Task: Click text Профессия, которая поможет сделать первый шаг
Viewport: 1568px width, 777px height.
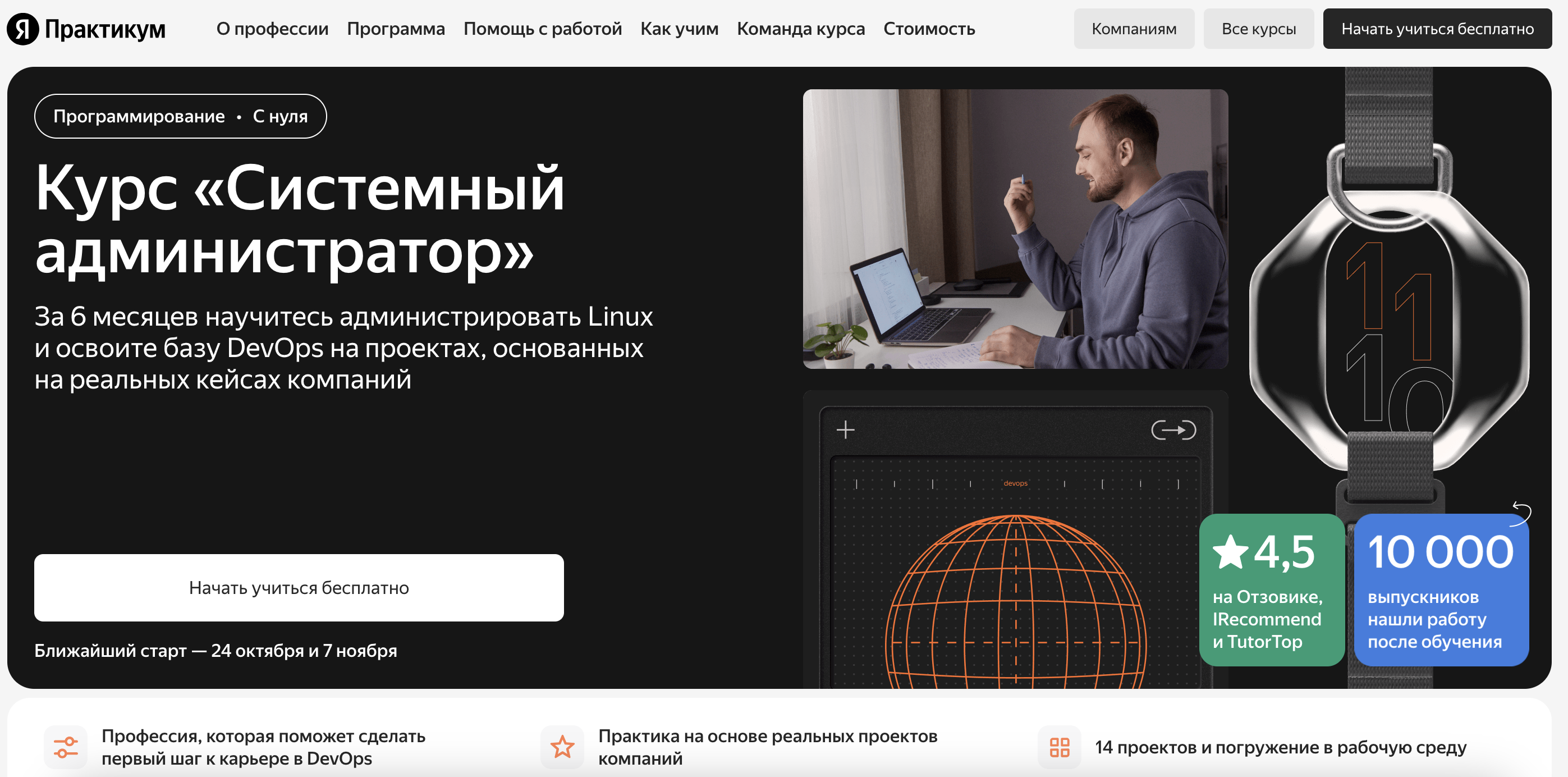Action: pyautogui.click(x=264, y=747)
